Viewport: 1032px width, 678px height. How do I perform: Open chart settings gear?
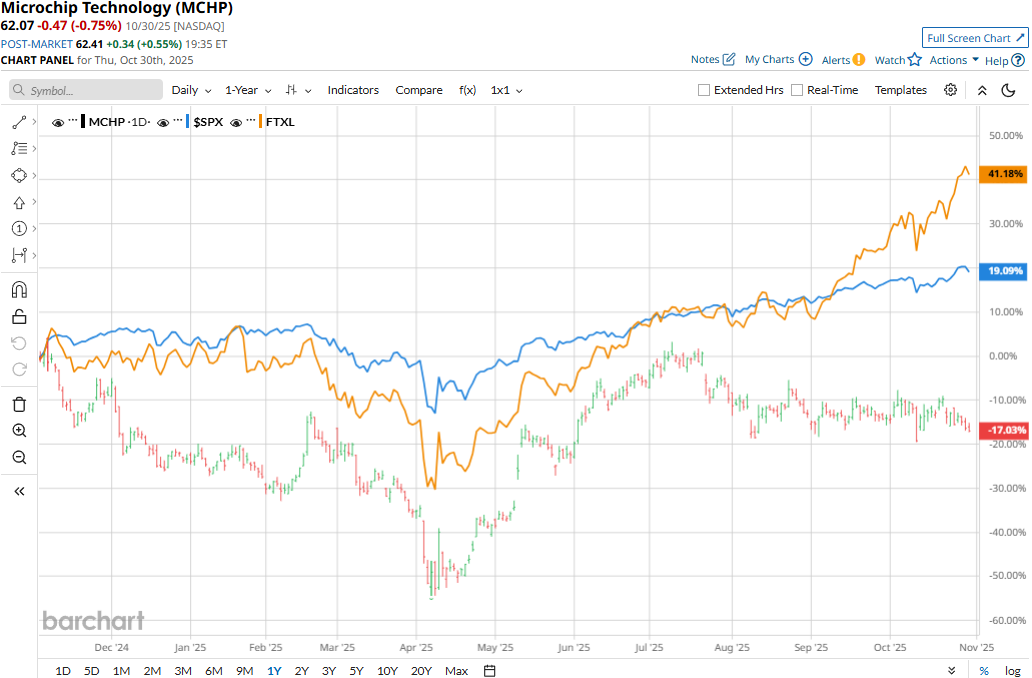[950, 90]
